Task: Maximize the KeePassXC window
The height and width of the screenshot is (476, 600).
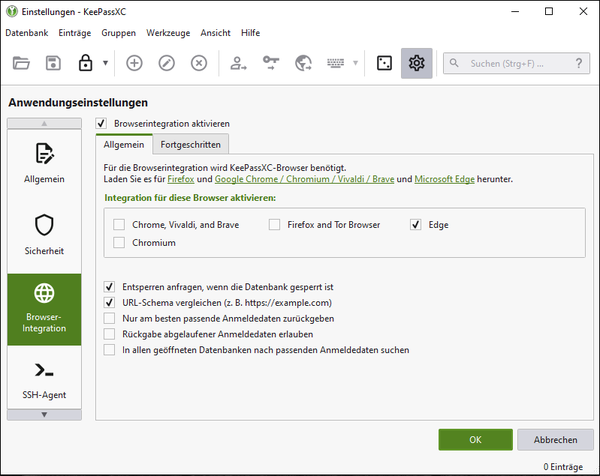Action: (549, 11)
